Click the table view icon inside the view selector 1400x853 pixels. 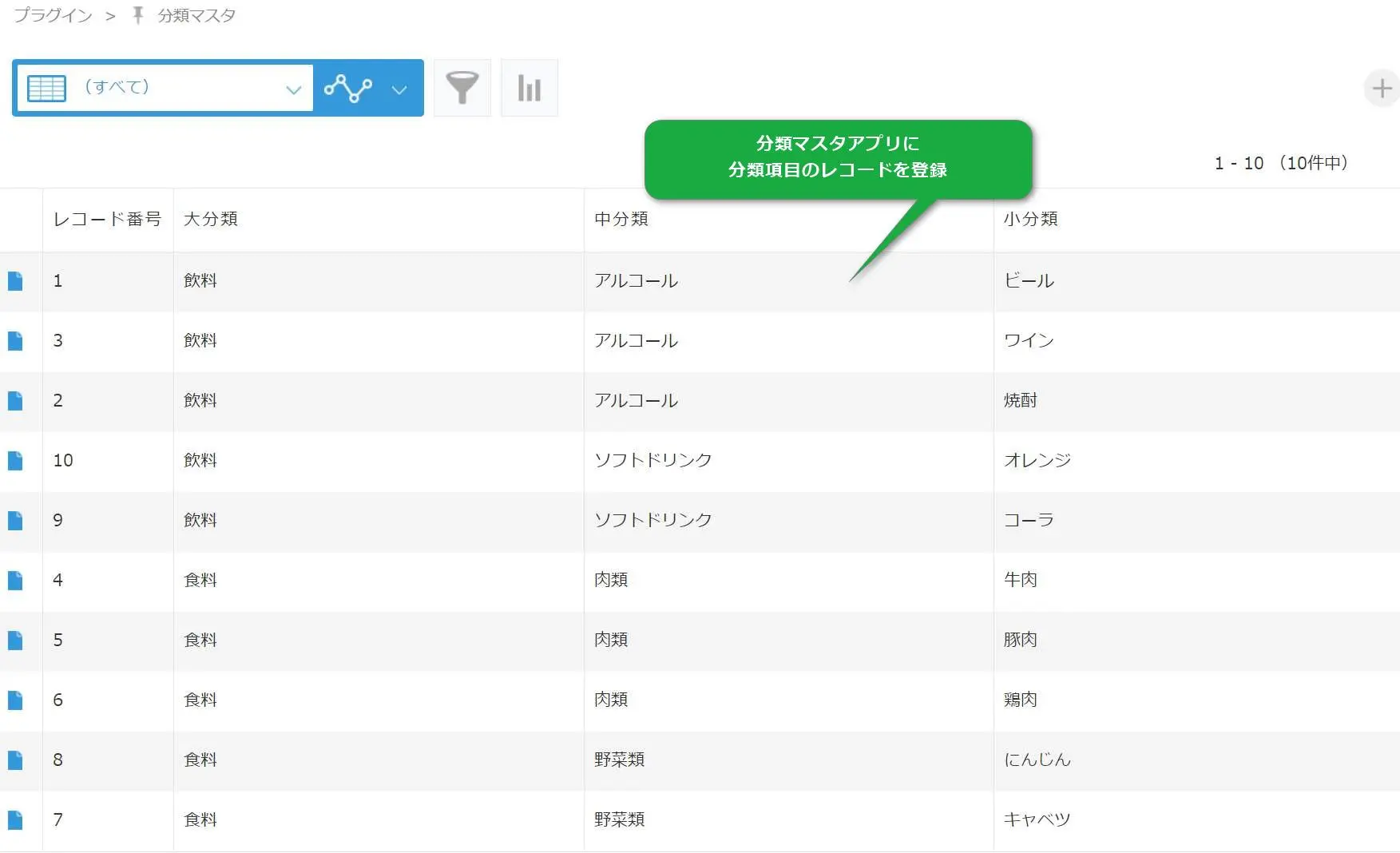tap(47, 88)
